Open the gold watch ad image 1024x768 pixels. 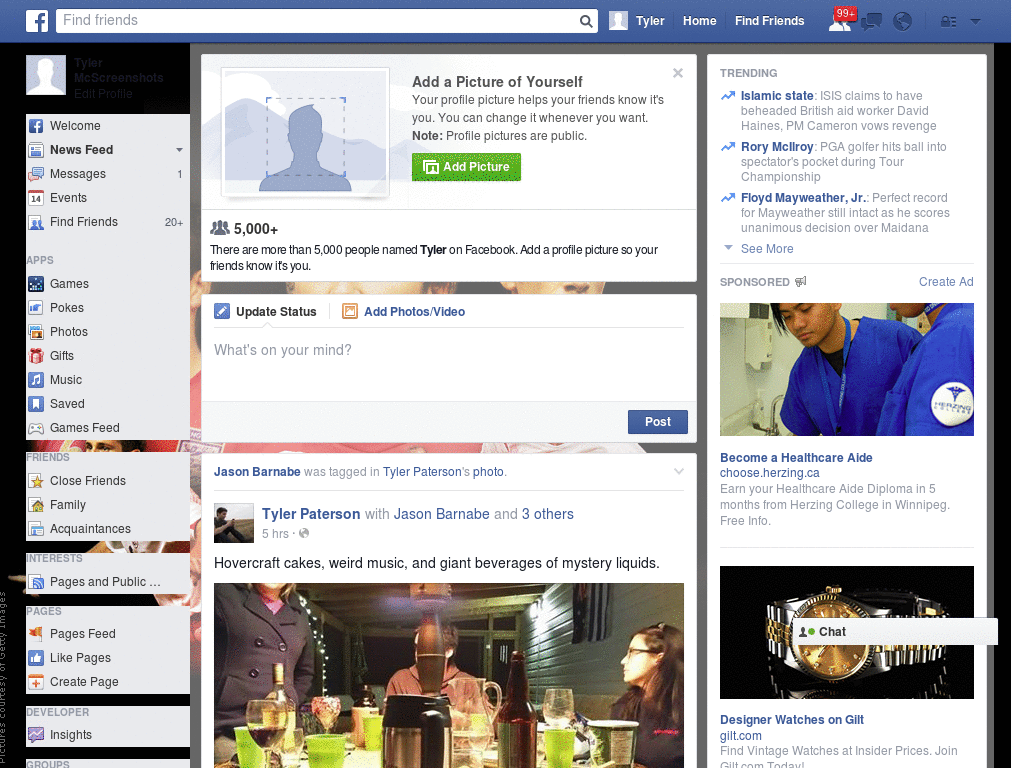846,632
